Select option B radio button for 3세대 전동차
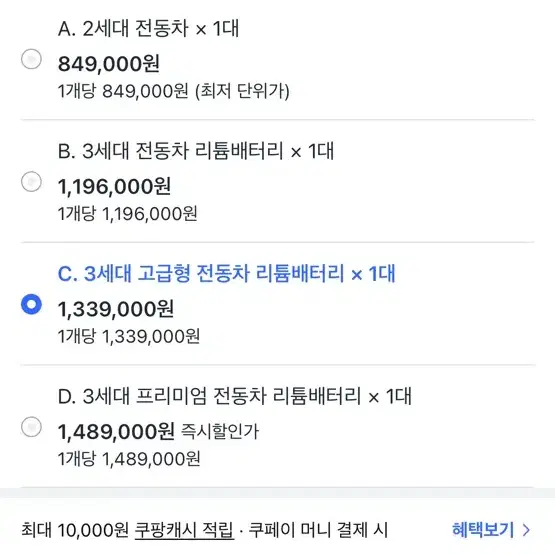The height and width of the screenshot is (555, 555). [31, 182]
